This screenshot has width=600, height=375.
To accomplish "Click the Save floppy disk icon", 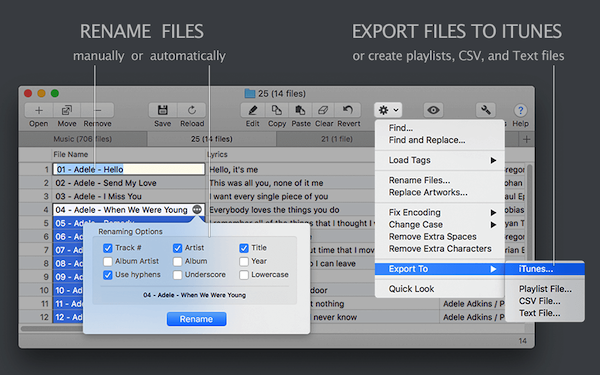I will [163, 111].
